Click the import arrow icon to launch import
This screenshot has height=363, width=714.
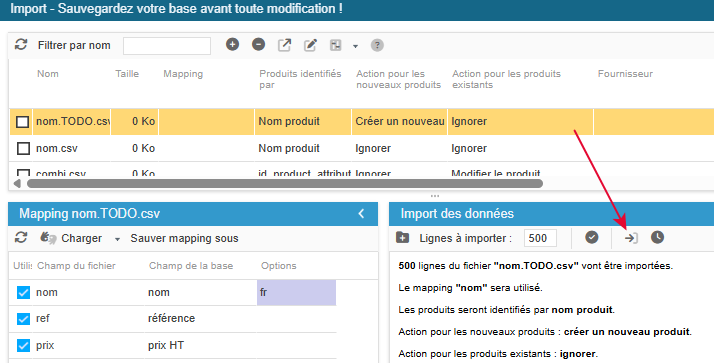point(631,238)
